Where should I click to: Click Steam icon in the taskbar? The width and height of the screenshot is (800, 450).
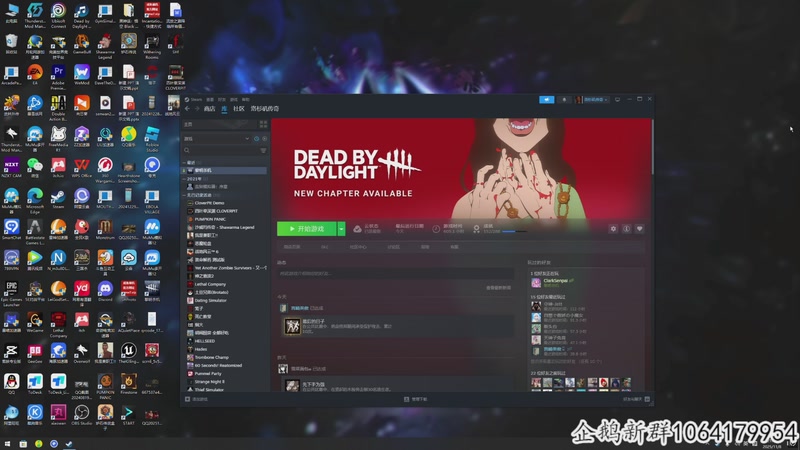69,444
